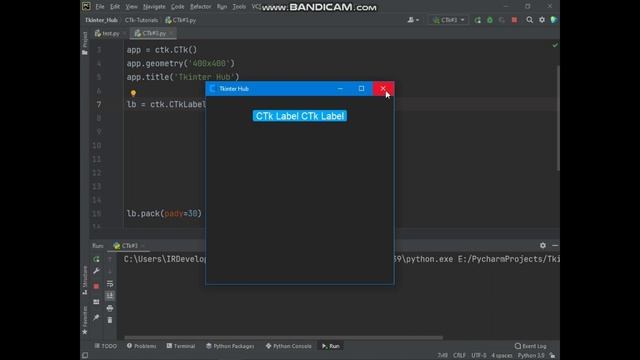The image size is (640, 360).
Task: Open IDE settings gear in top toolbar
Action: pos(542,20)
